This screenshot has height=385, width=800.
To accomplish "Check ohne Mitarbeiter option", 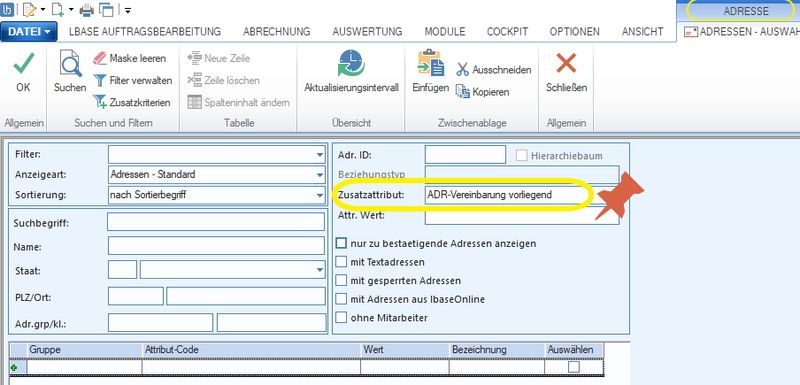I will pos(341,317).
